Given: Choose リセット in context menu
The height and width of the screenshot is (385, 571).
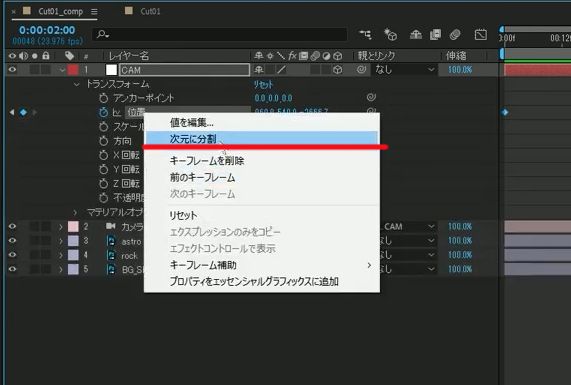Looking at the screenshot, I should pyautogui.click(x=261, y=215).
